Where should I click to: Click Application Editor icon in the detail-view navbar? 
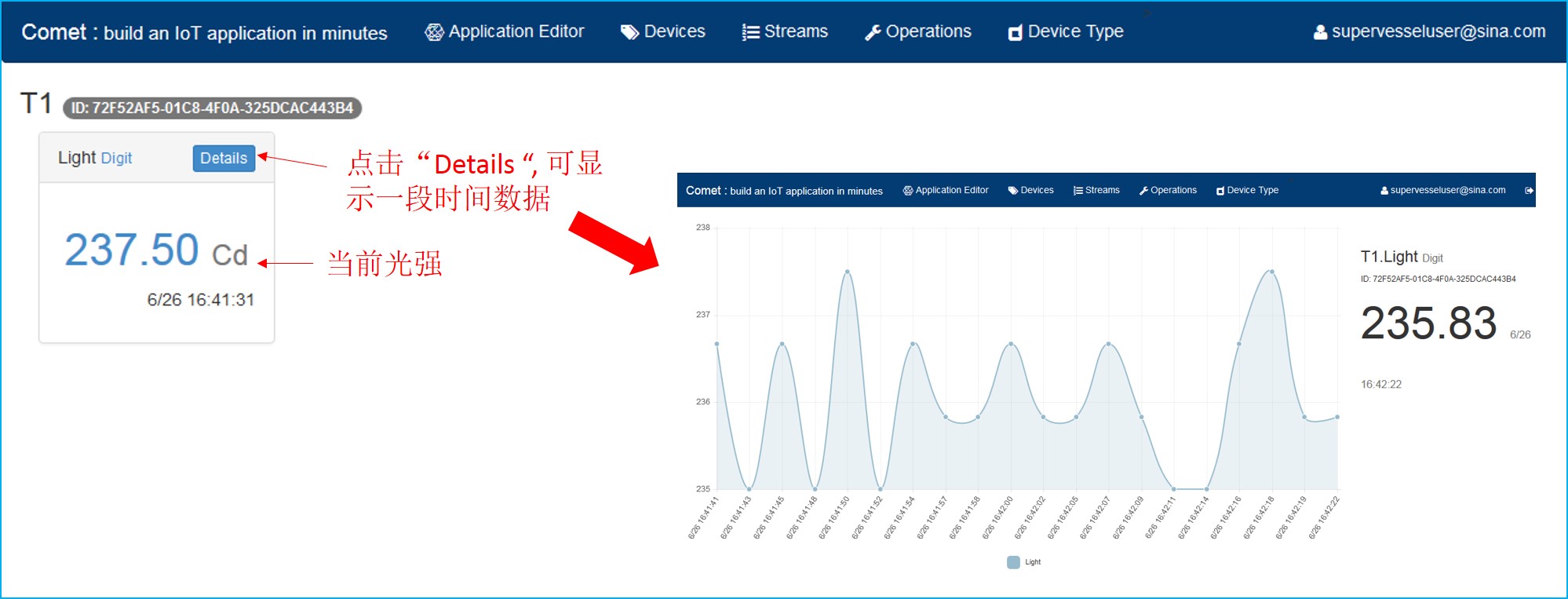point(908,190)
